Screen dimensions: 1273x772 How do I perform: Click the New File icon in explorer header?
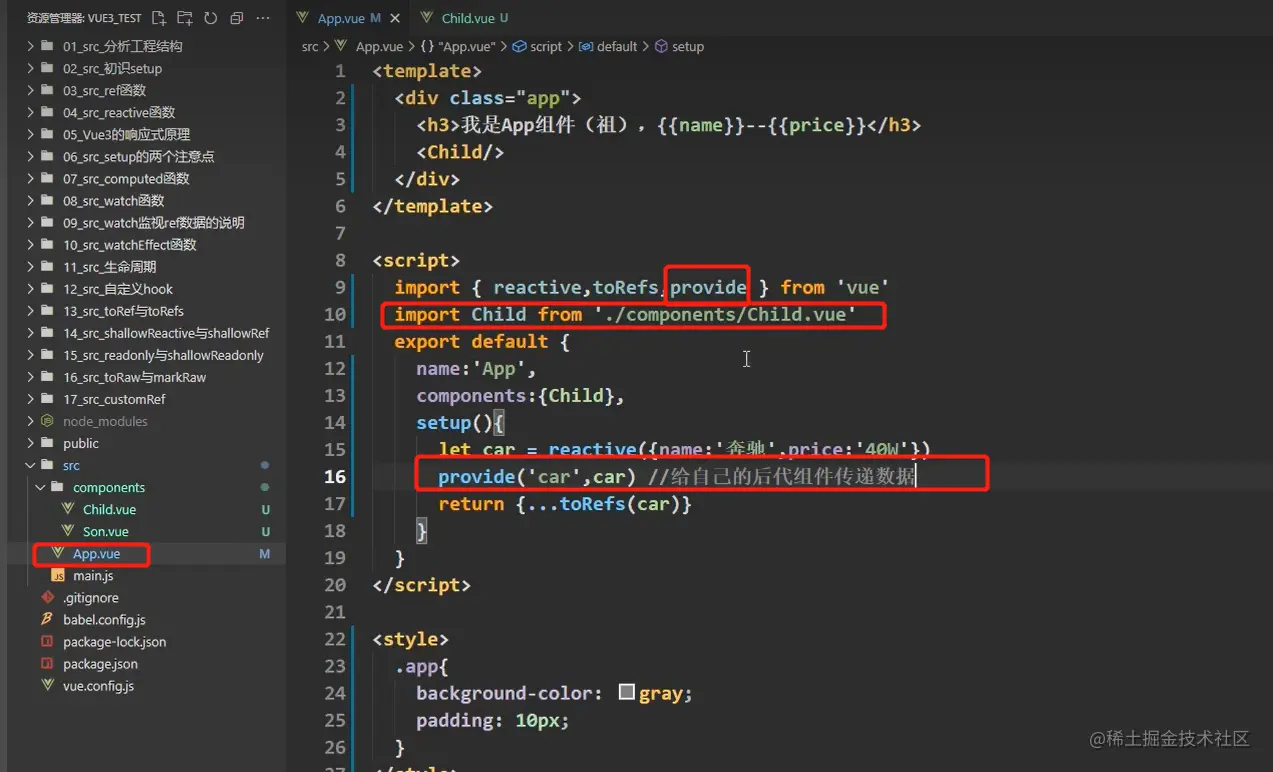point(160,18)
